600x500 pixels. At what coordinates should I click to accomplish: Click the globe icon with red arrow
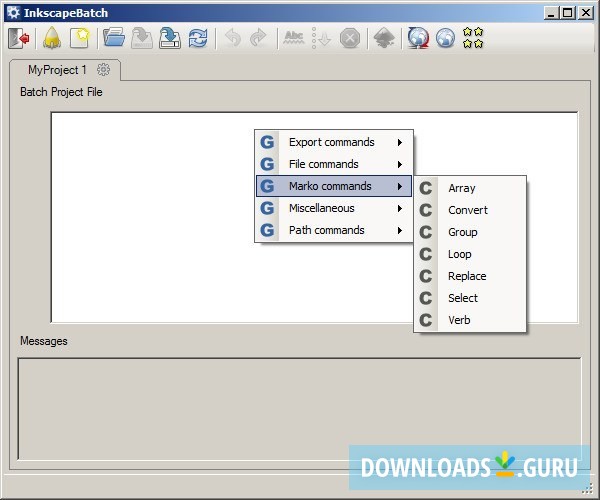[x=418, y=38]
